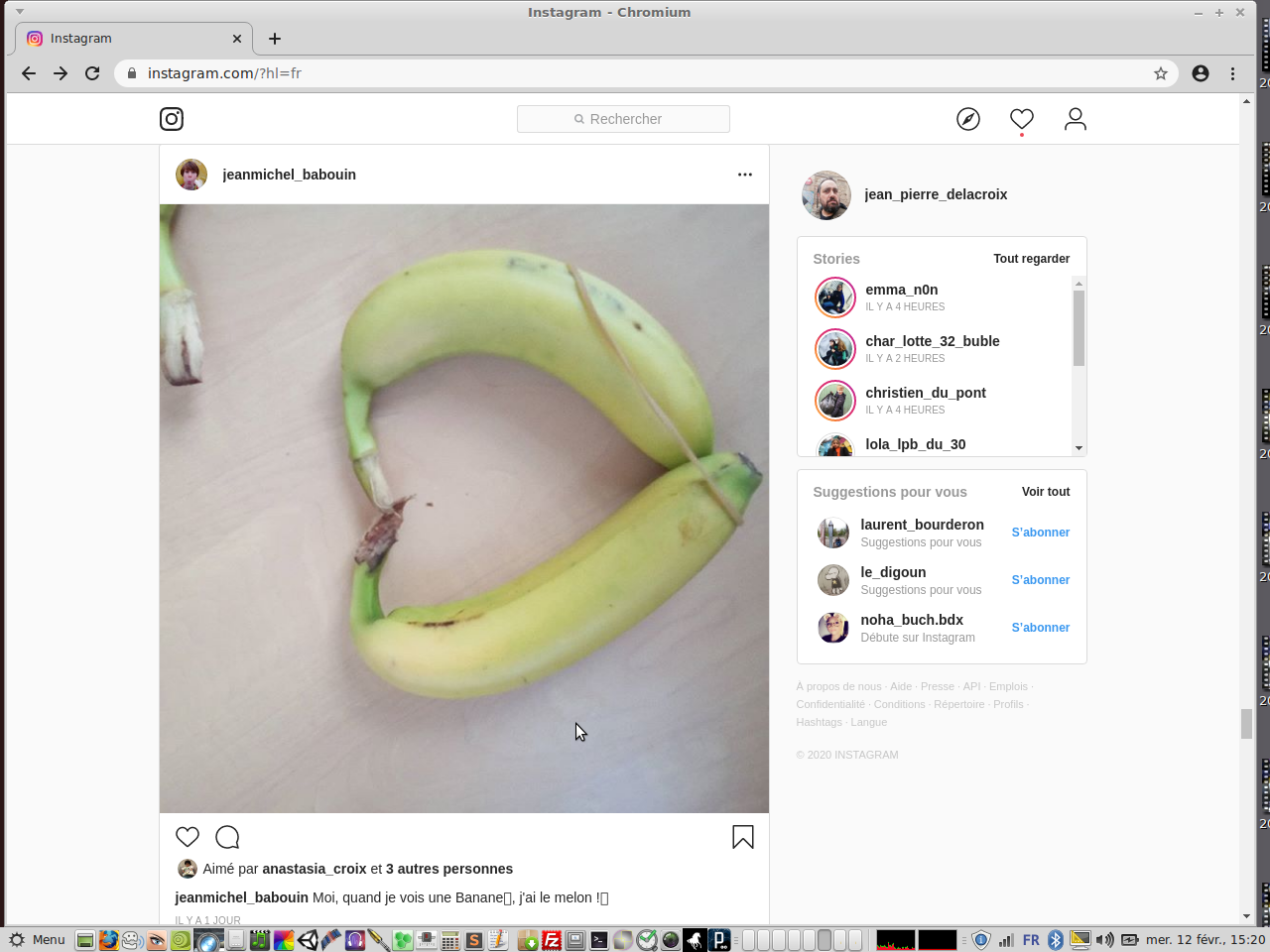Image resolution: width=1270 pixels, height=952 pixels.
Task: Reload the page with the refresh icon
Action: pyautogui.click(x=92, y=73)
